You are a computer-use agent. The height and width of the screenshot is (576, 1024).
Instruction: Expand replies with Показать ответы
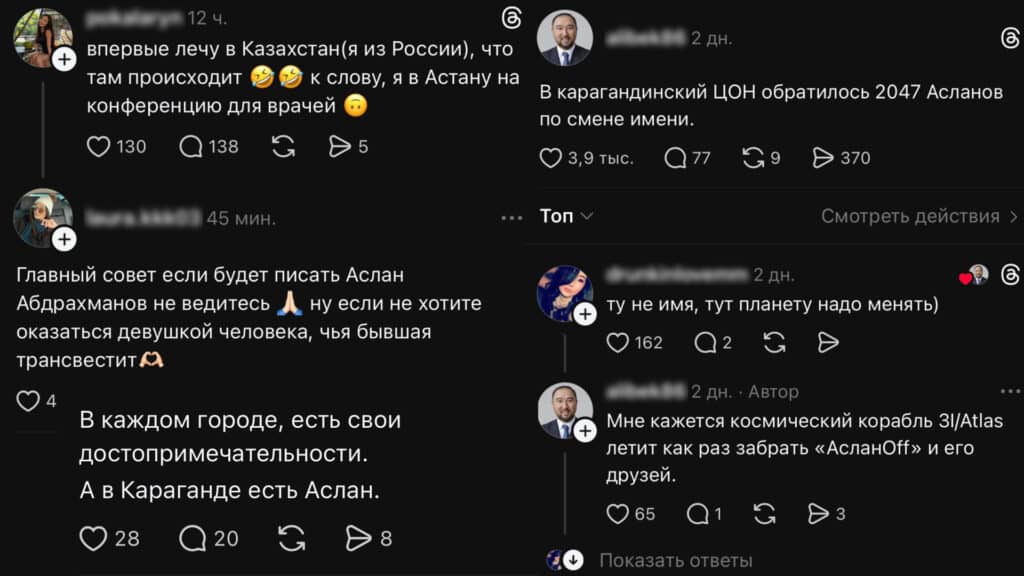click(675, 560)
